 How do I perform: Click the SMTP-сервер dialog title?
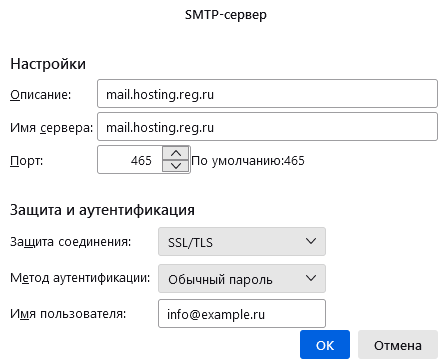[x=226, y=15]
